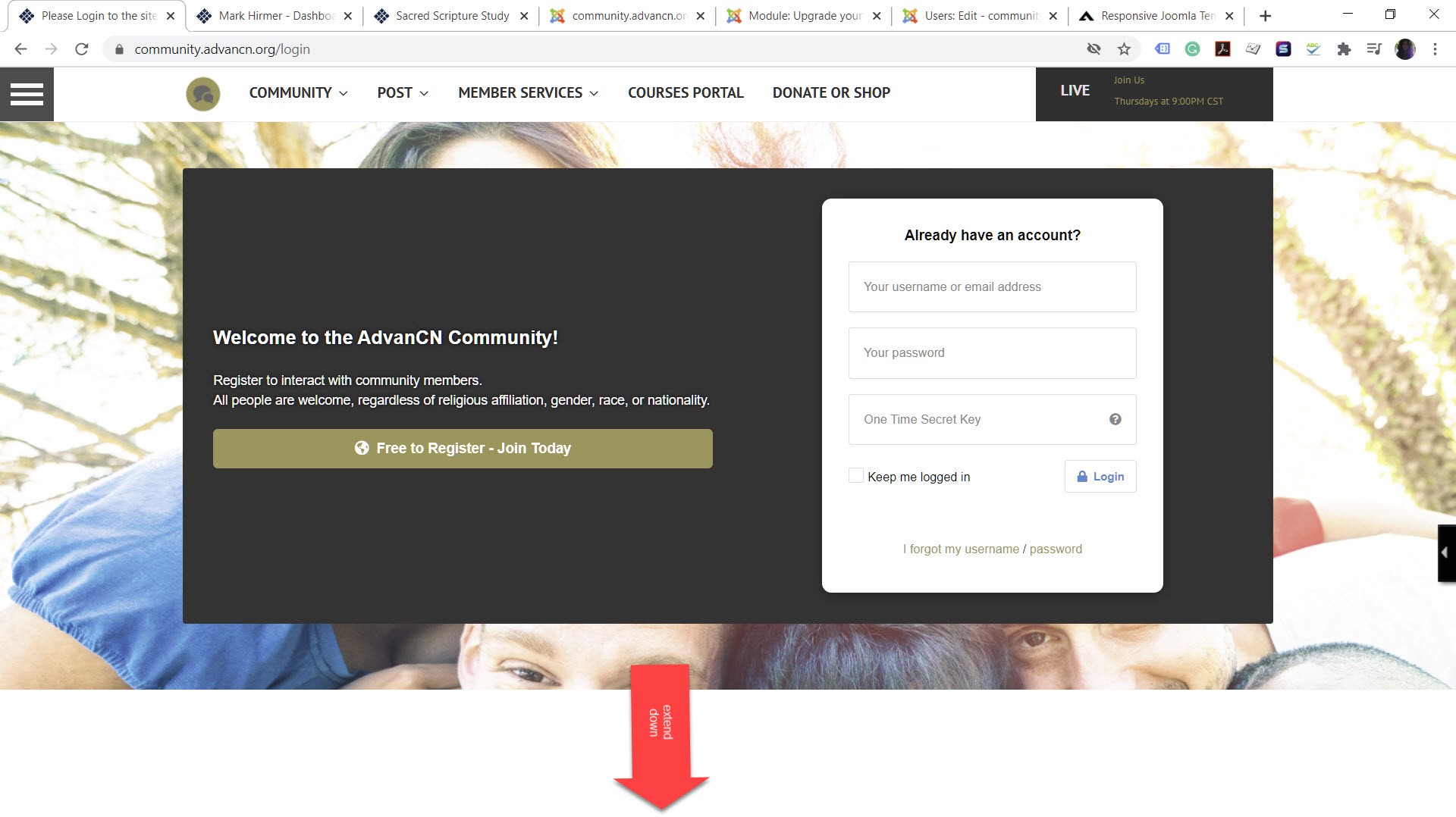Open the Courses Portal menu item
Viewport: 1456px width, 817px height.
tap(686, 92)
